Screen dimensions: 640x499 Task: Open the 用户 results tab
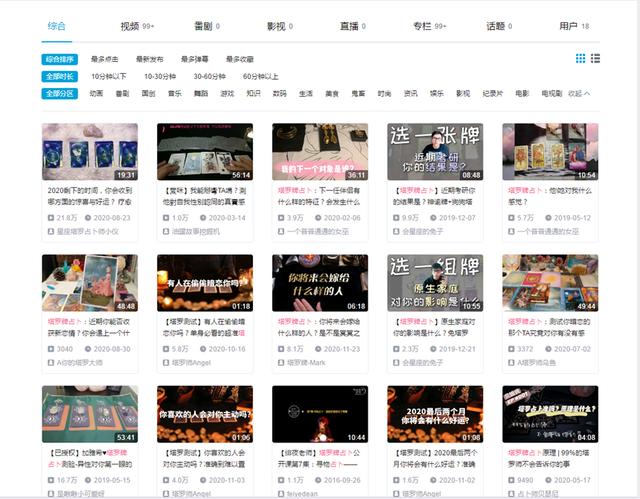572,26
